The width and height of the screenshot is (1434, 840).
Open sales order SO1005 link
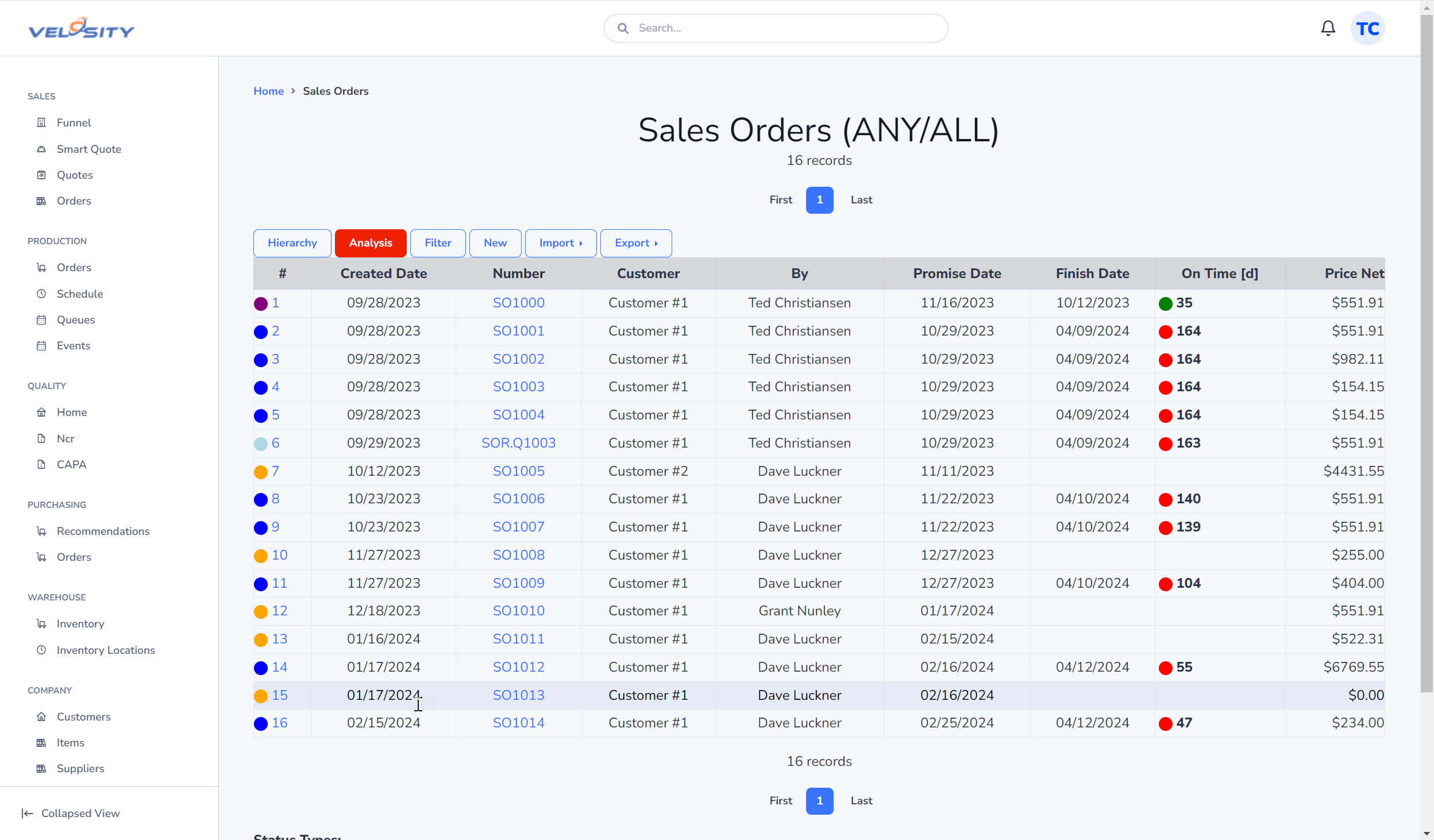coord(518,471)
